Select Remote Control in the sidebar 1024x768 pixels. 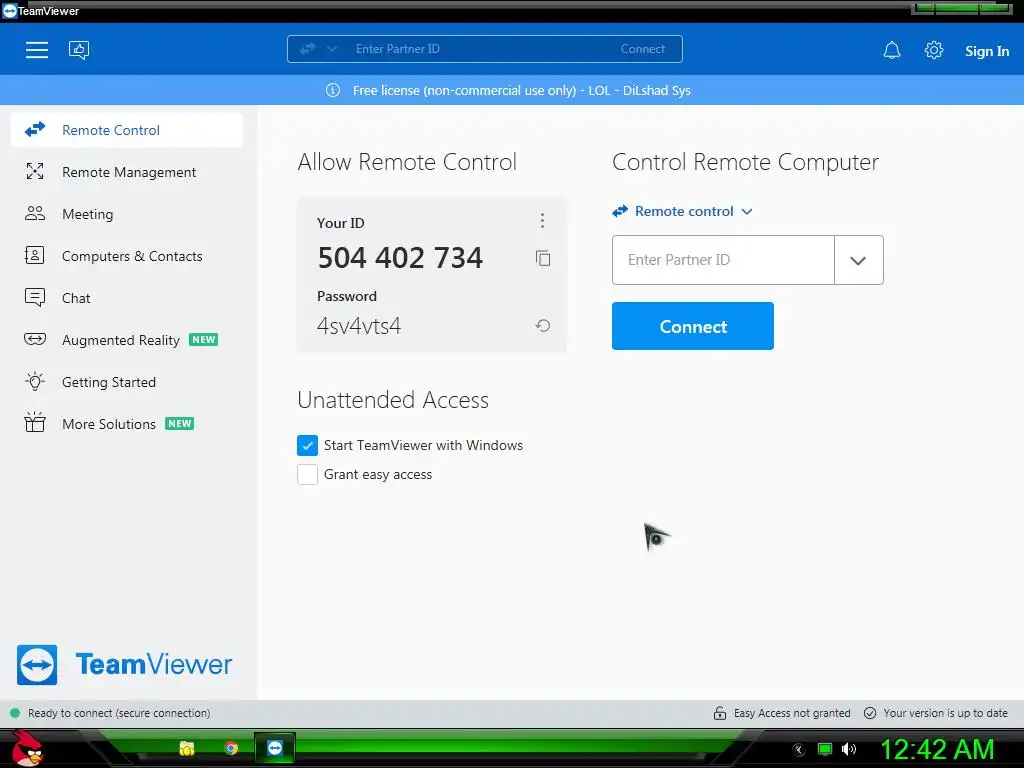[127, 130]
